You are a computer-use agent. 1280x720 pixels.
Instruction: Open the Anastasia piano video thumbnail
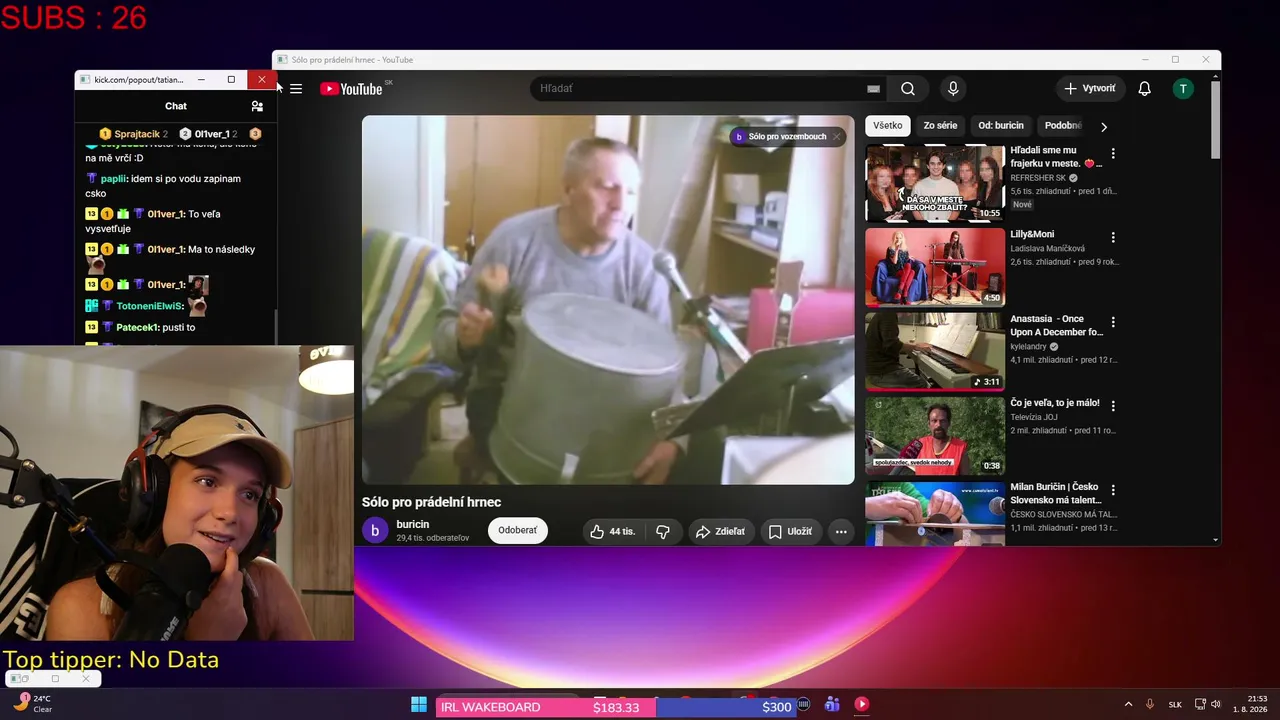(x=935, y=351)
